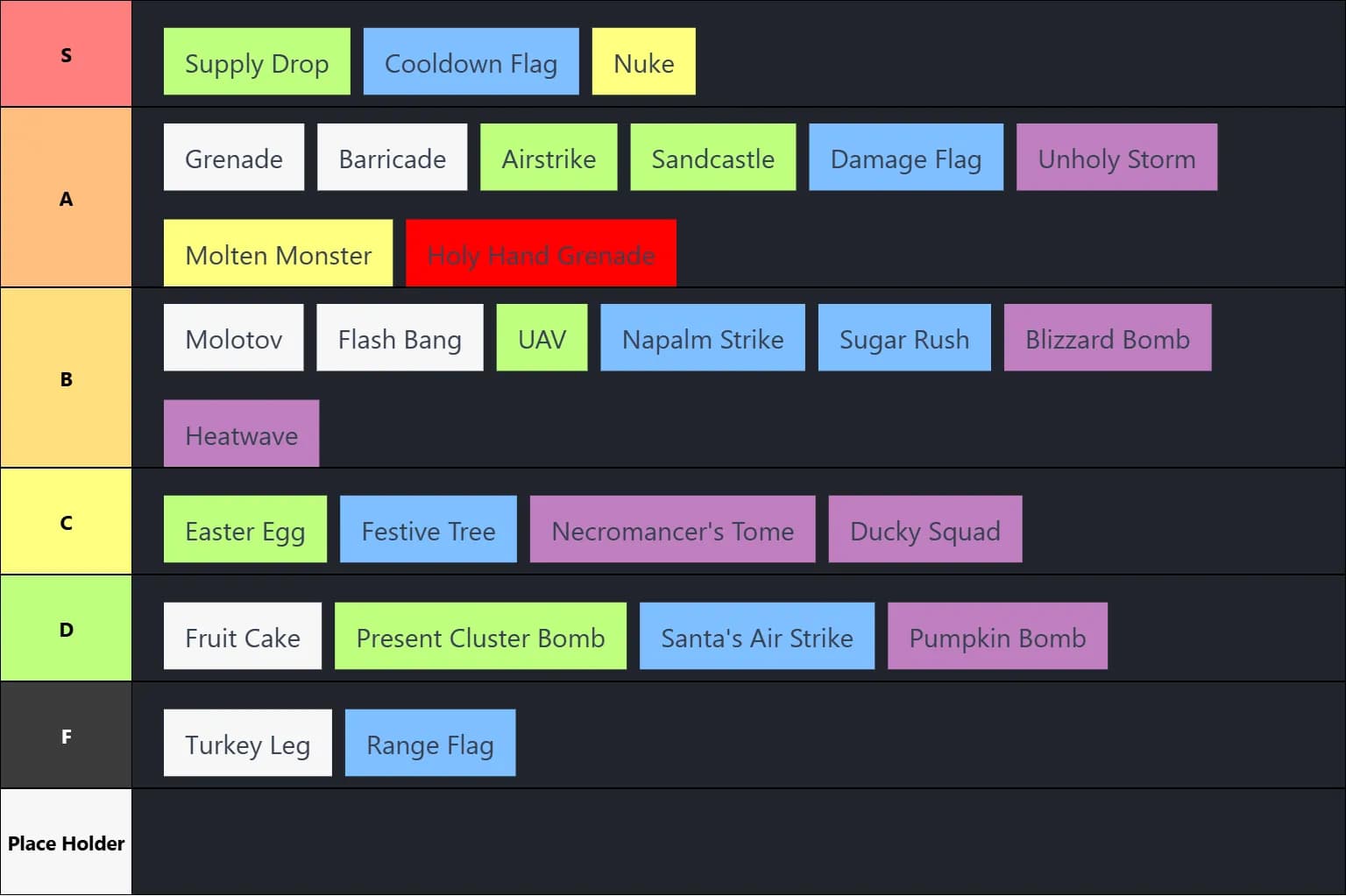Image resolution: width=1346 pixels, height=896 pixels.
Task: Select the Supply Drop tile in S tier
Action: 256,61
